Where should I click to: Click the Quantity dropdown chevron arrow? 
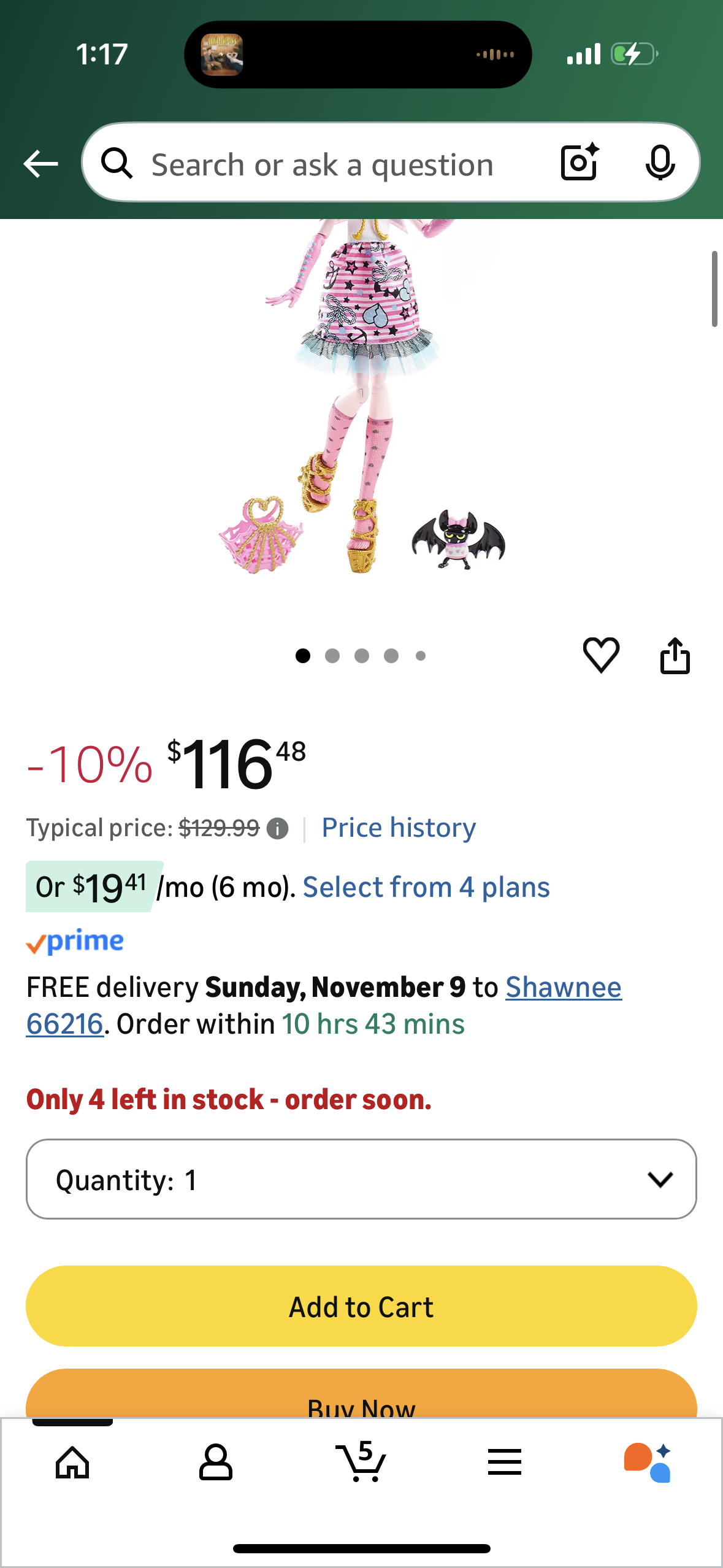pyautogui.click(x=660, y=1179)
